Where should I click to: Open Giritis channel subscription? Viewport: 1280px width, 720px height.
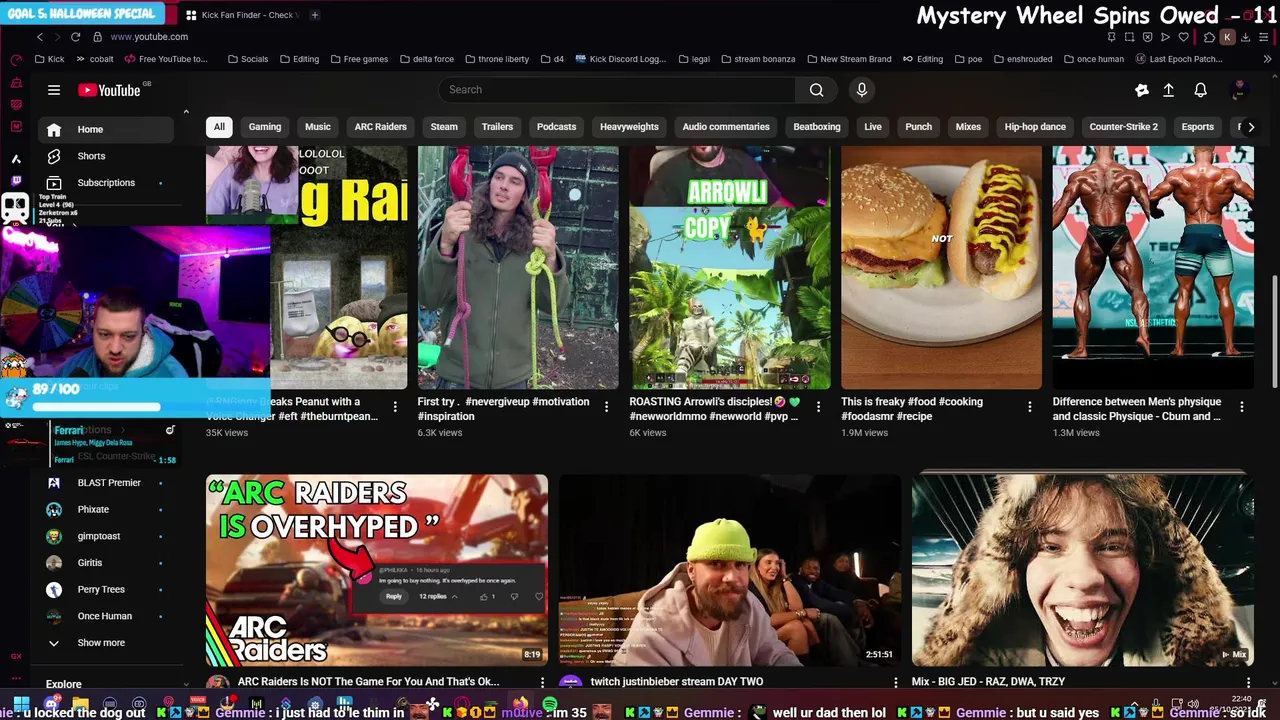pos(106,563)
